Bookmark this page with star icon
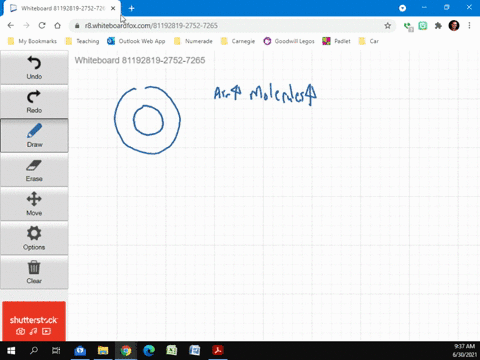 click(x=388, y=26)
